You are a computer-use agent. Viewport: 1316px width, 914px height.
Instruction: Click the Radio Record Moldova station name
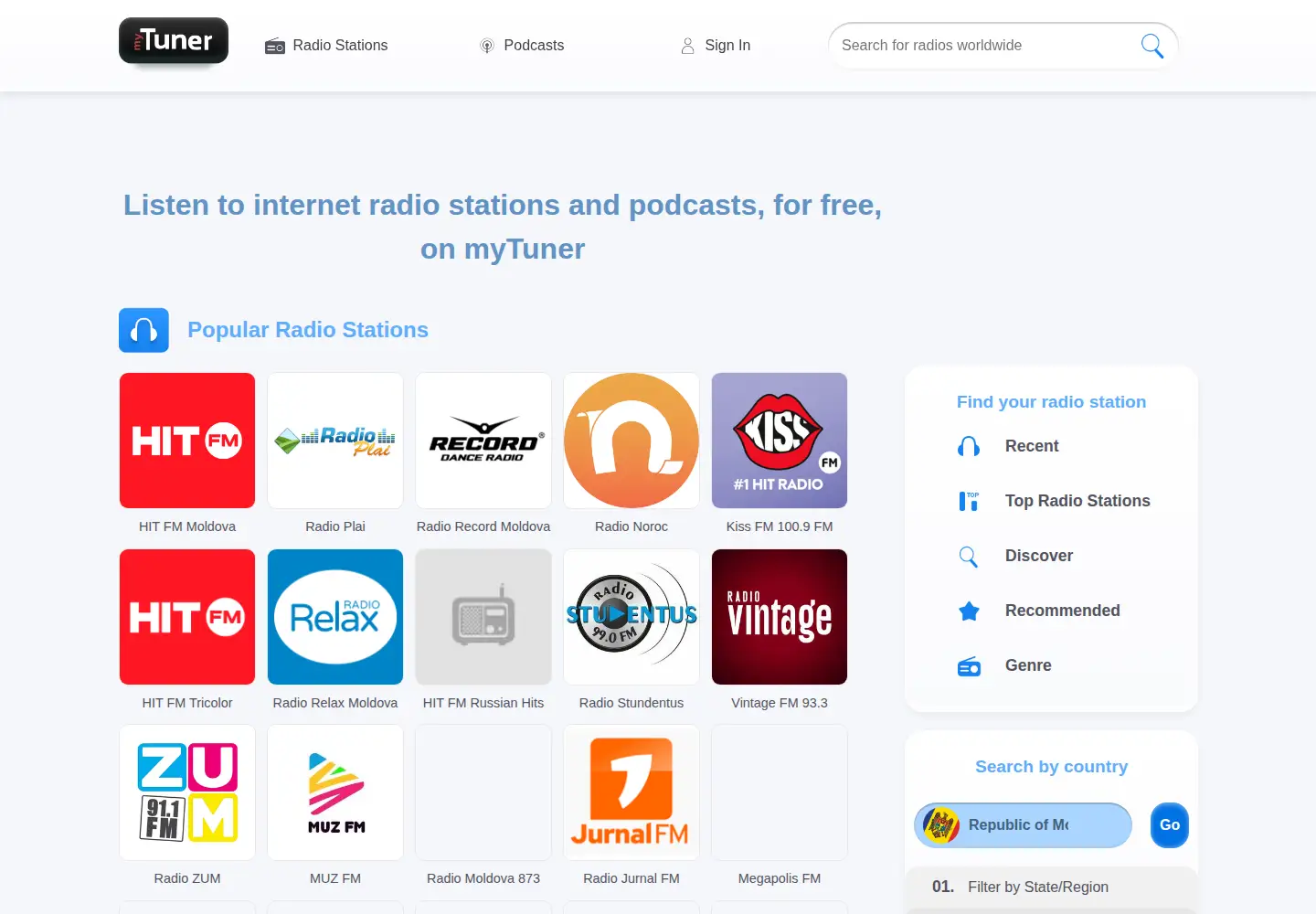click(x=483, y=526)
